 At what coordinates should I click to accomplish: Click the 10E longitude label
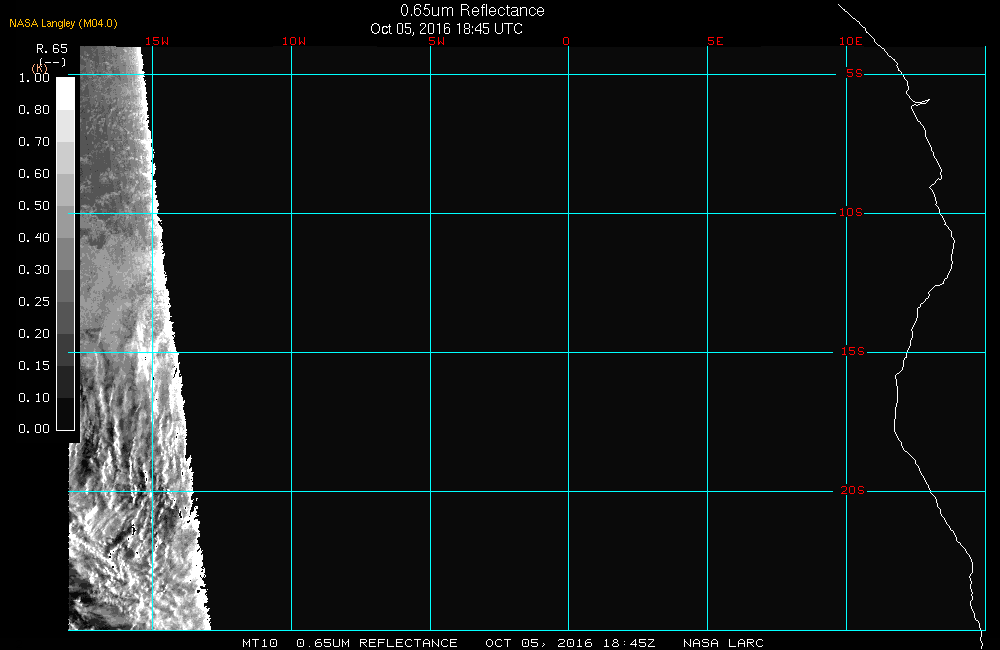pyautogui.click(x=850, y=42)
